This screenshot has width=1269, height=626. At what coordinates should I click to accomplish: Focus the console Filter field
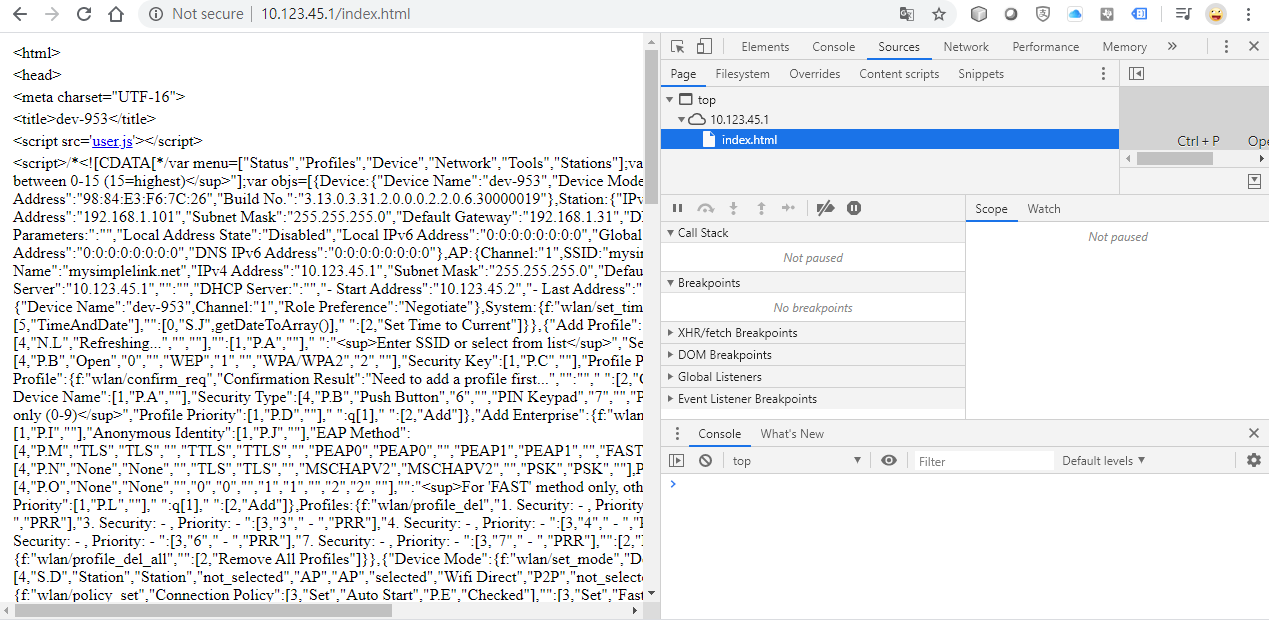coord(984,461)
